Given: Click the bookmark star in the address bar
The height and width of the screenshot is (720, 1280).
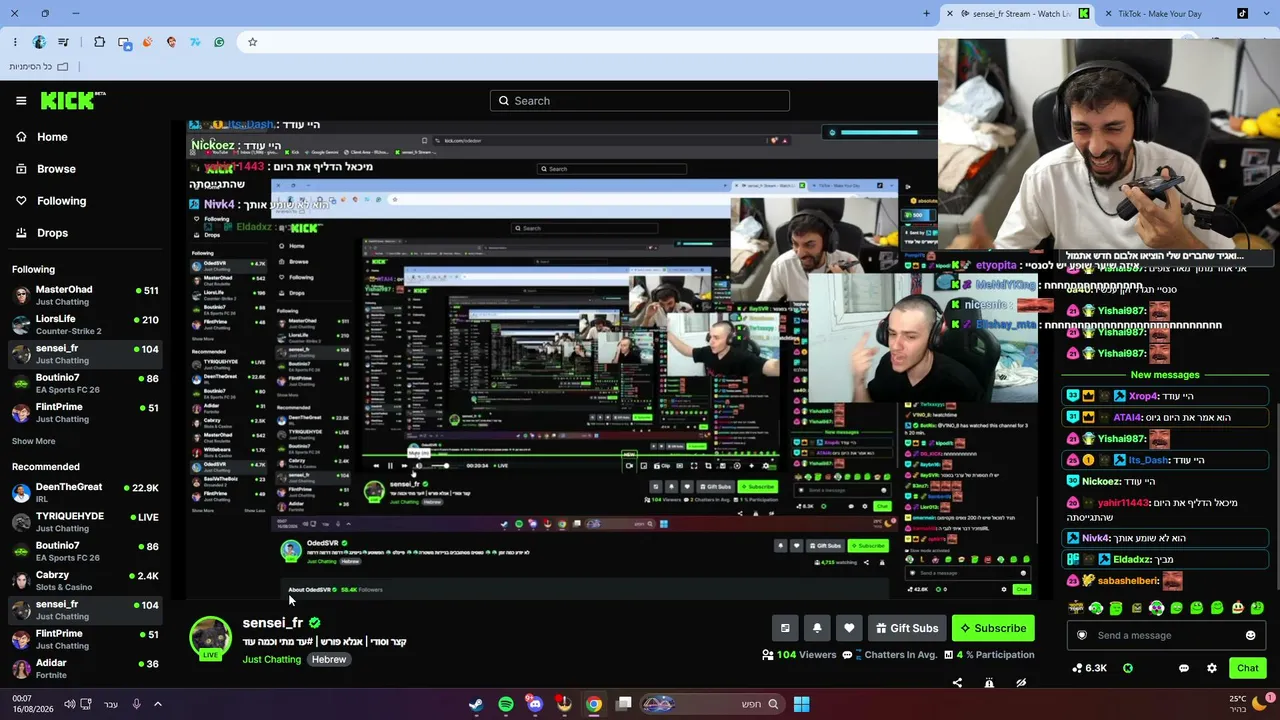Looking at the screenshot, I should (x=253, y=42).
